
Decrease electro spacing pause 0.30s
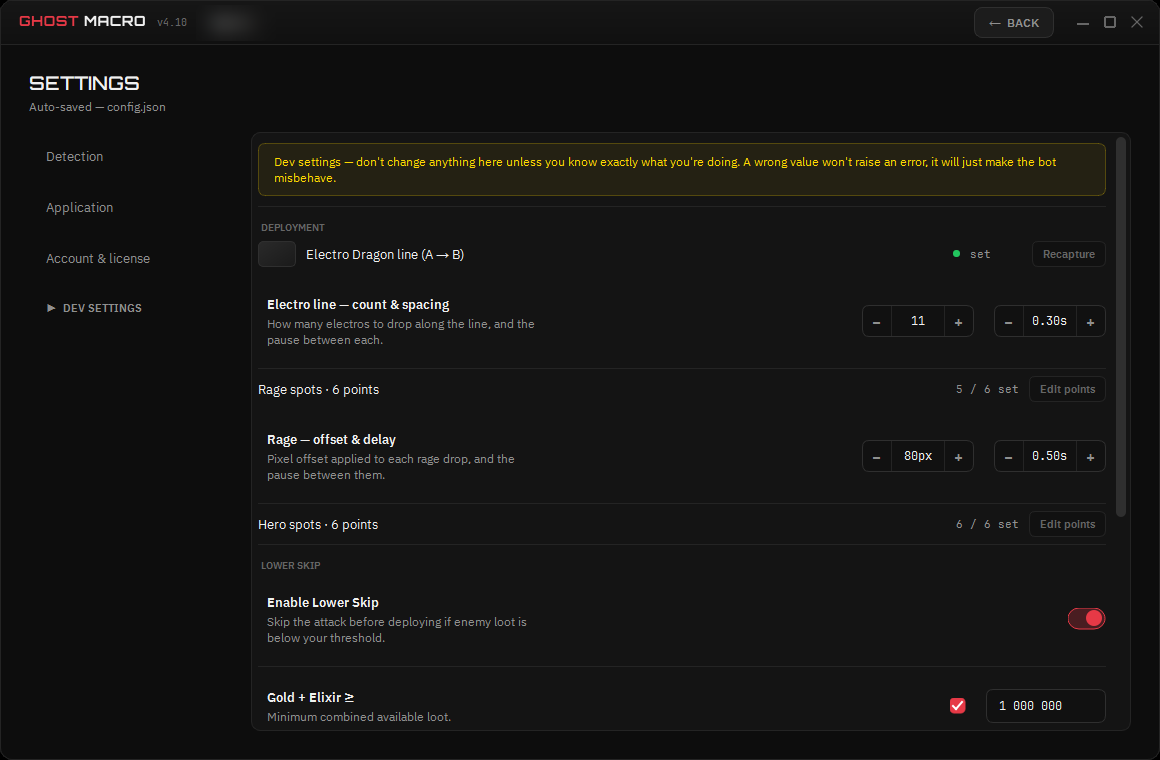point(1008,321)
